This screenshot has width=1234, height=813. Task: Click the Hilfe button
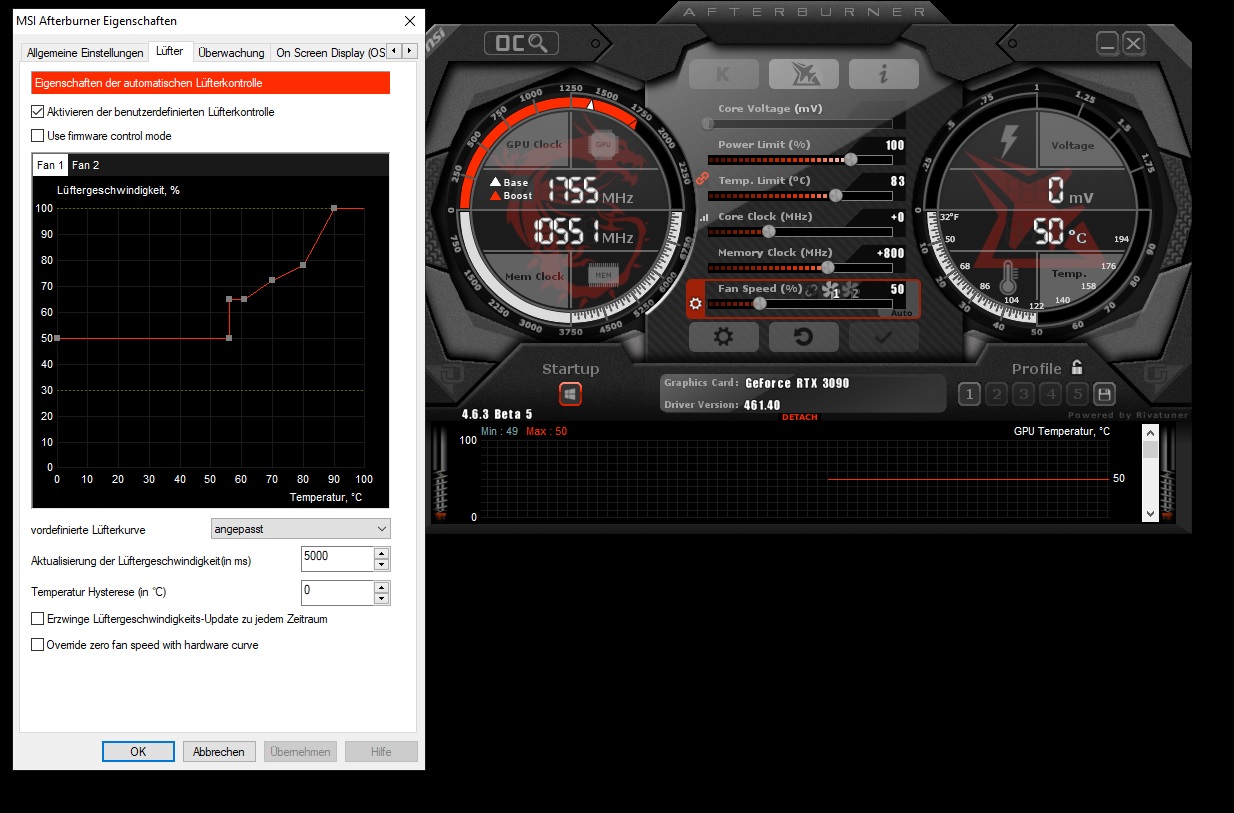tap(381, 752)
